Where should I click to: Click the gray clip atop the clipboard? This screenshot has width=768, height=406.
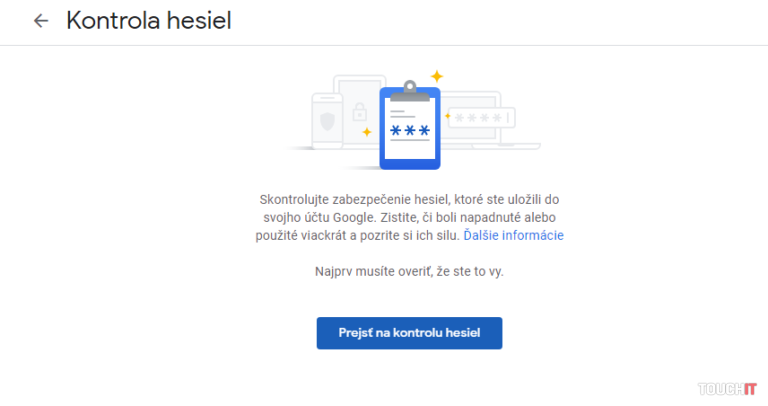[410, 88]
